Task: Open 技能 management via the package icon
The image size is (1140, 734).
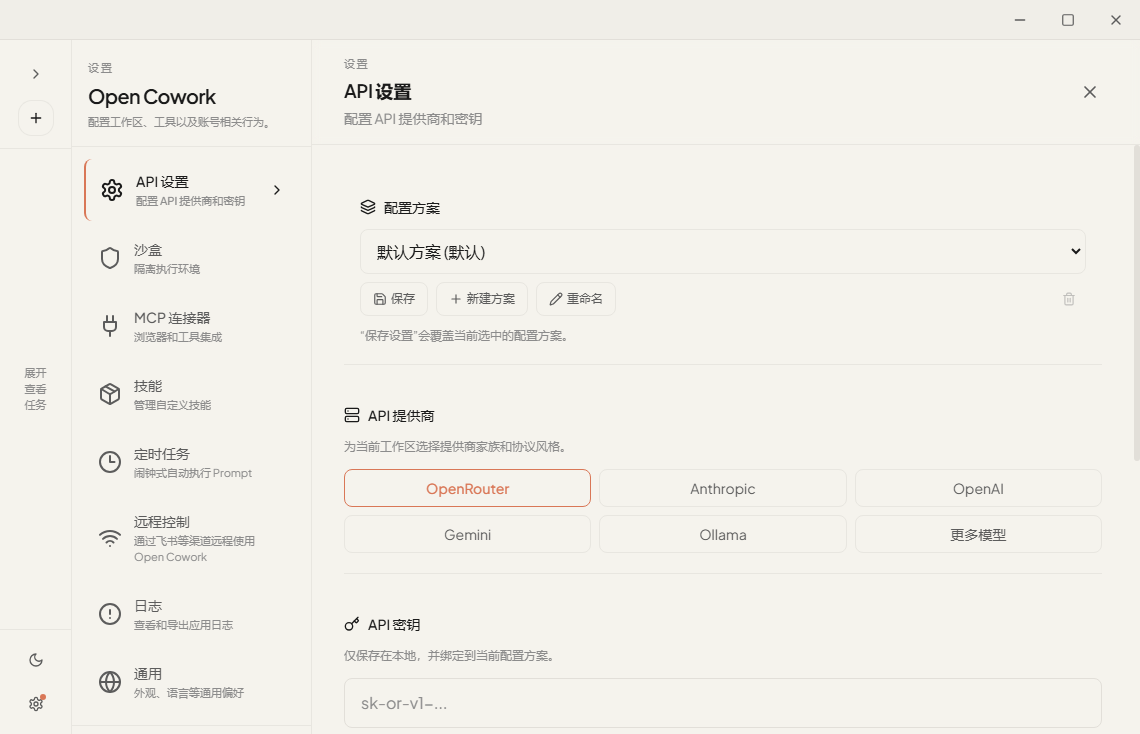Action: click(110, 394)
